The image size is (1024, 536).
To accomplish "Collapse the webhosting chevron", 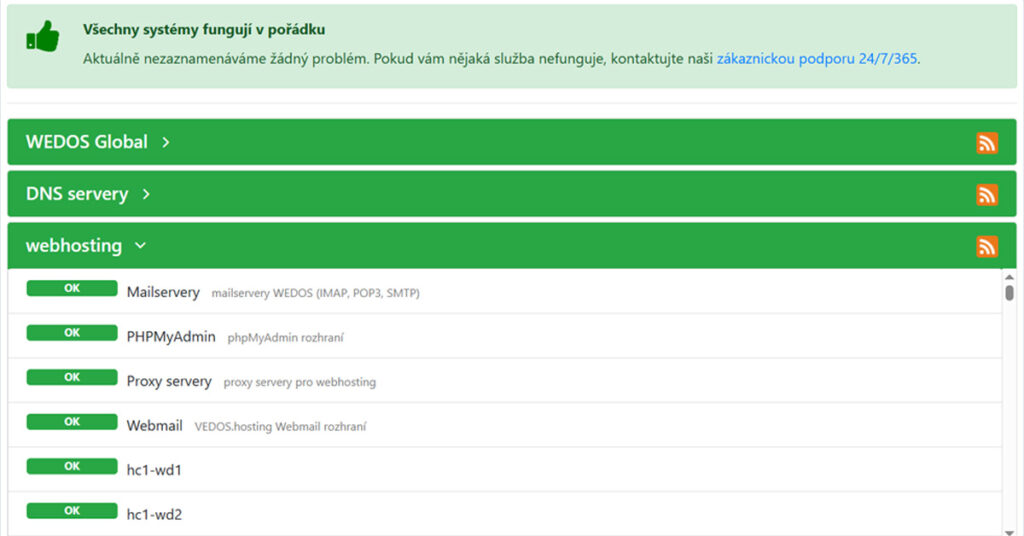I will 140,246.
